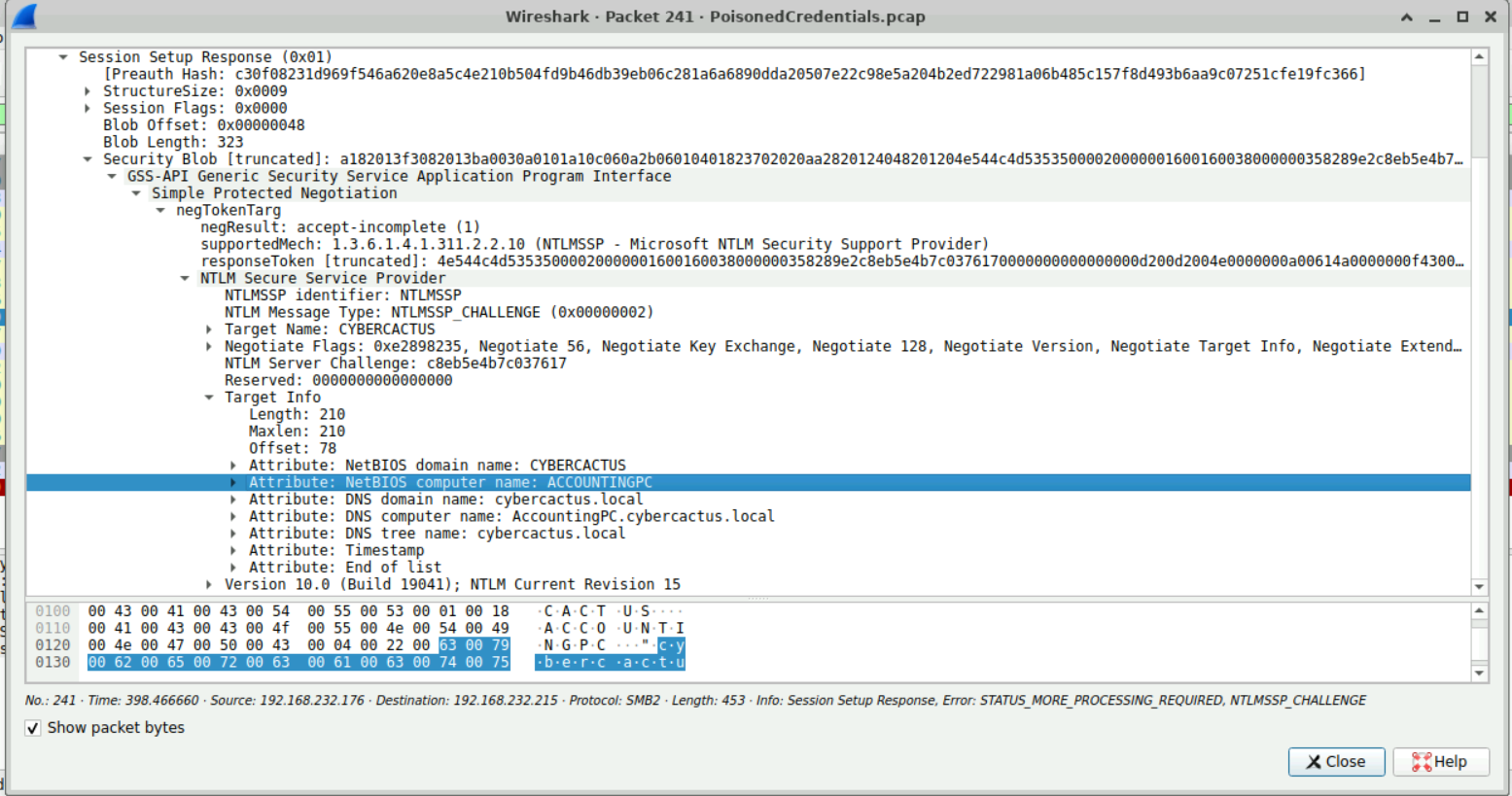Click keep-above caret icon in title bar
This screenshot has height=796, width=1512.
point(1407,17)
